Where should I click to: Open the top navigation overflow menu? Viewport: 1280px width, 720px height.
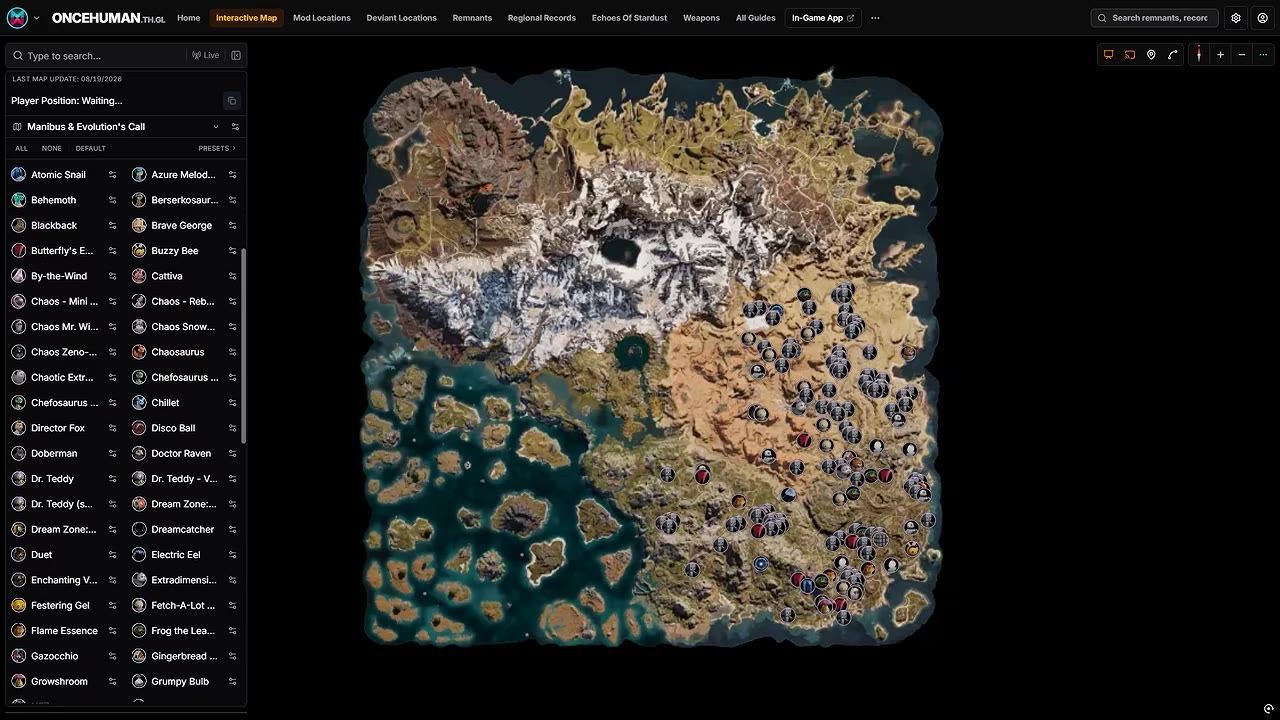coord(875,18)
